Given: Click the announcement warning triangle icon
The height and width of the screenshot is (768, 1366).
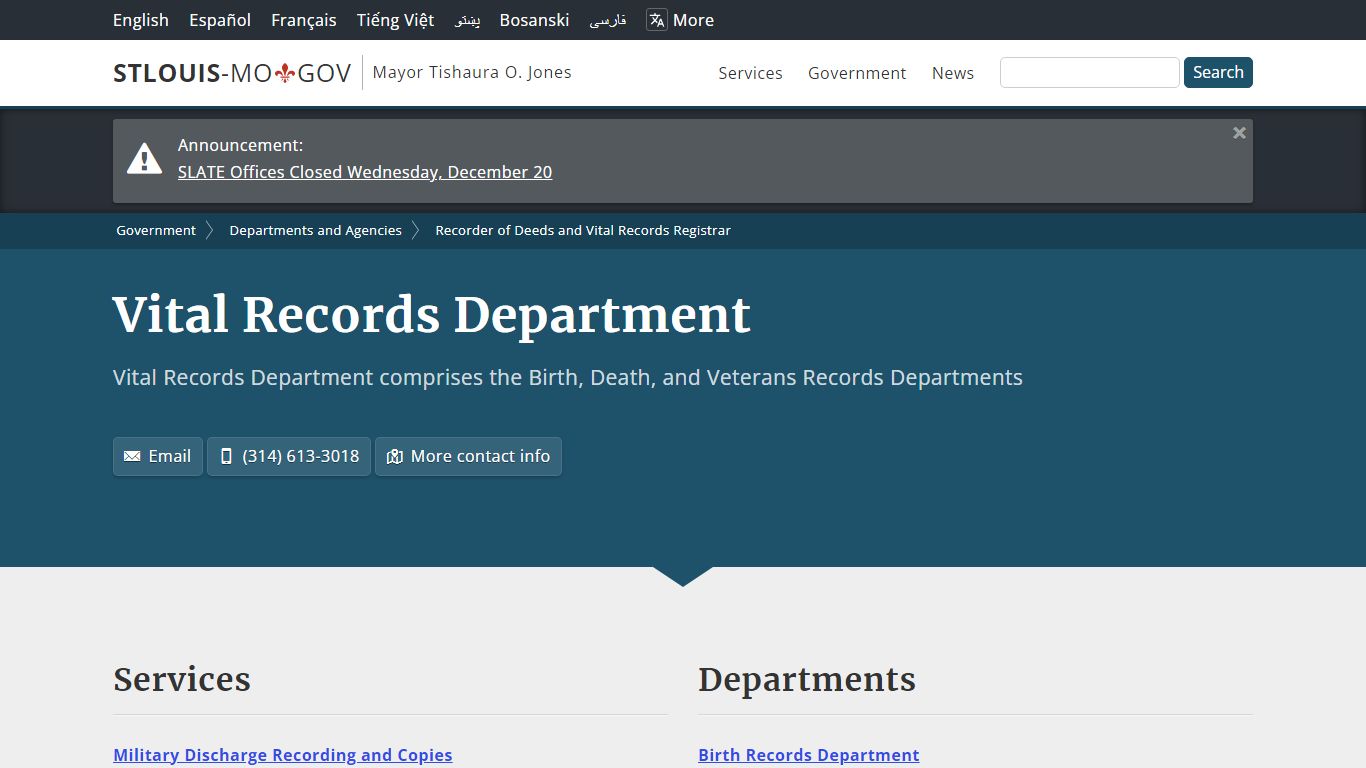Looking at the screenshot, I should [x=144, y=159].
